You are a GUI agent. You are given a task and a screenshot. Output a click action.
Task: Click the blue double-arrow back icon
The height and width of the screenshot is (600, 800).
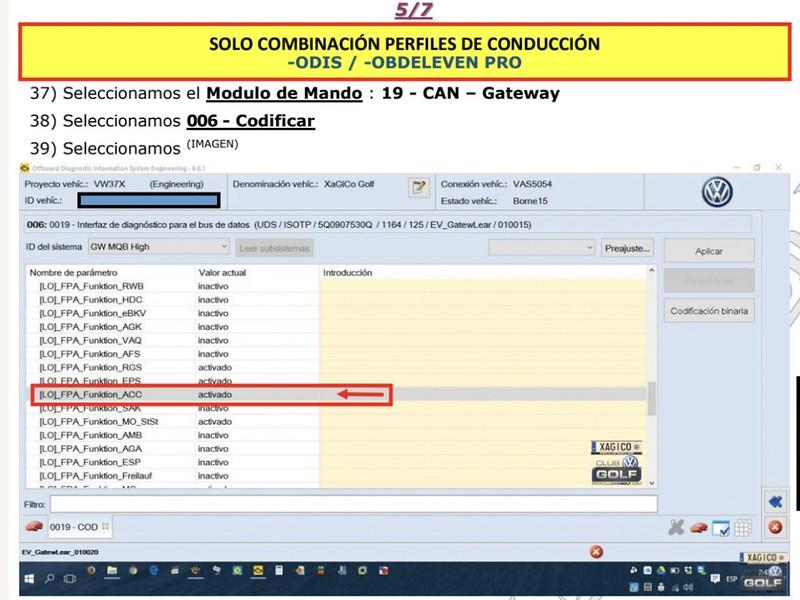(x=776, y=502)
